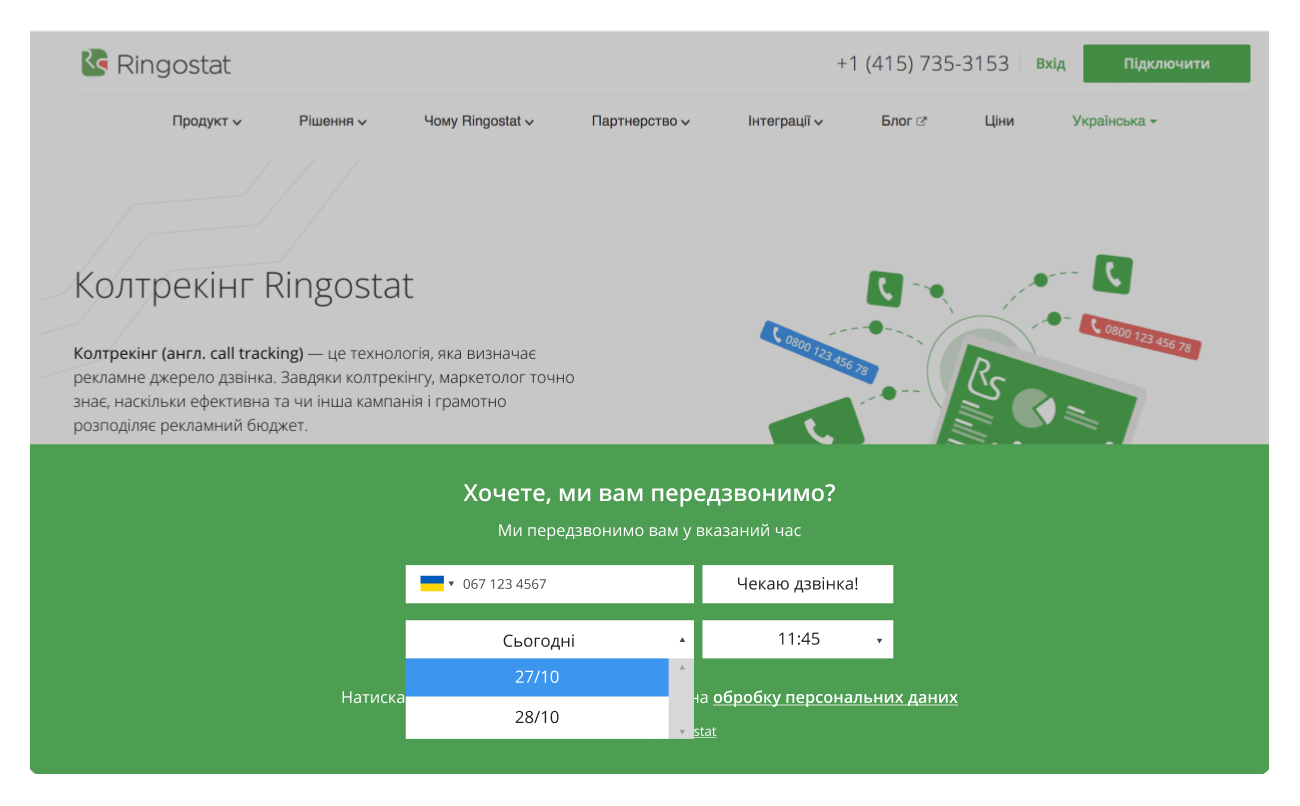Select 28/10 date option
1300x806 pixels.
pos(537,717)
